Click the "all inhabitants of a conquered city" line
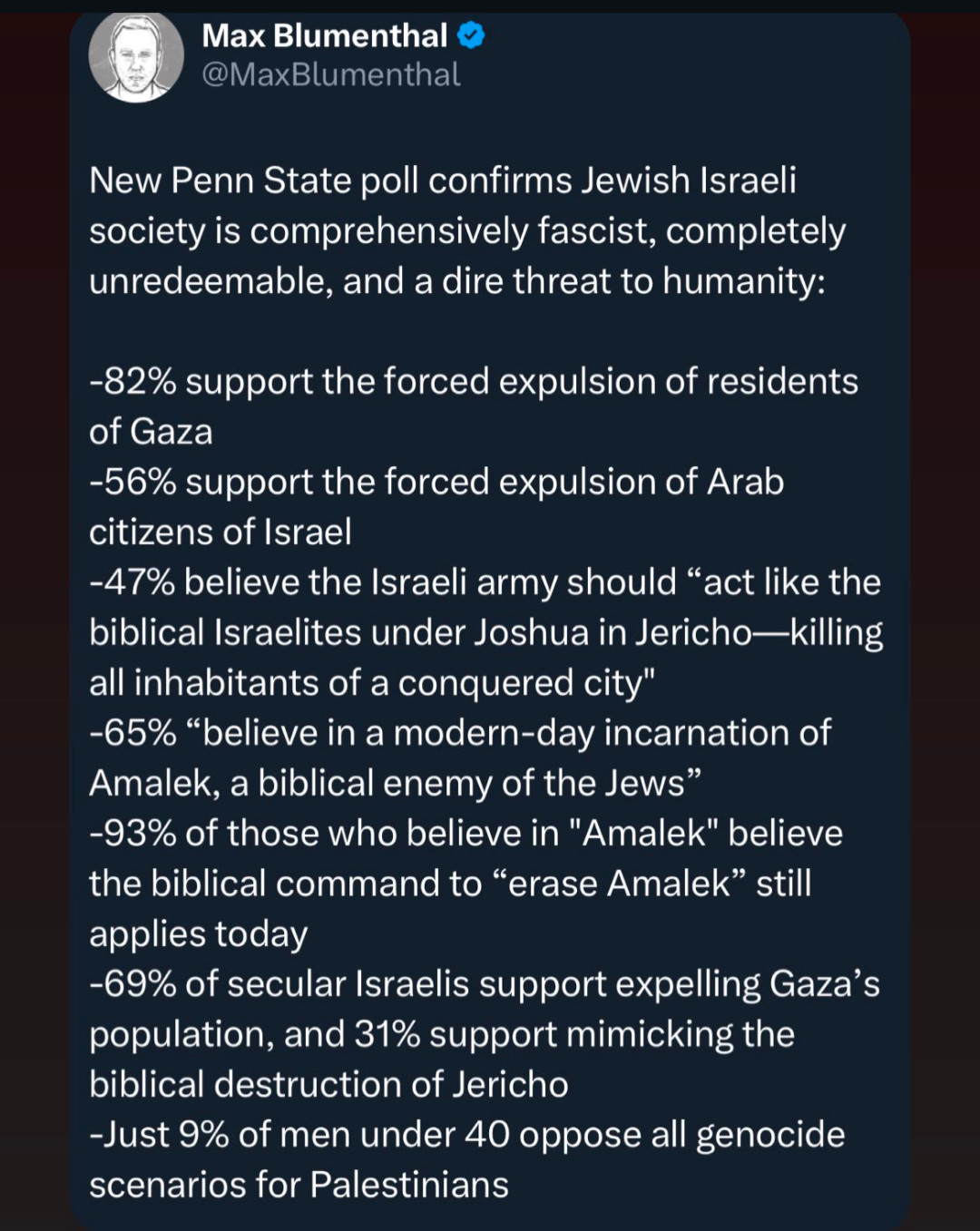Image resolution: width=980 pixels, height=1231 pixels. [372, 683]
